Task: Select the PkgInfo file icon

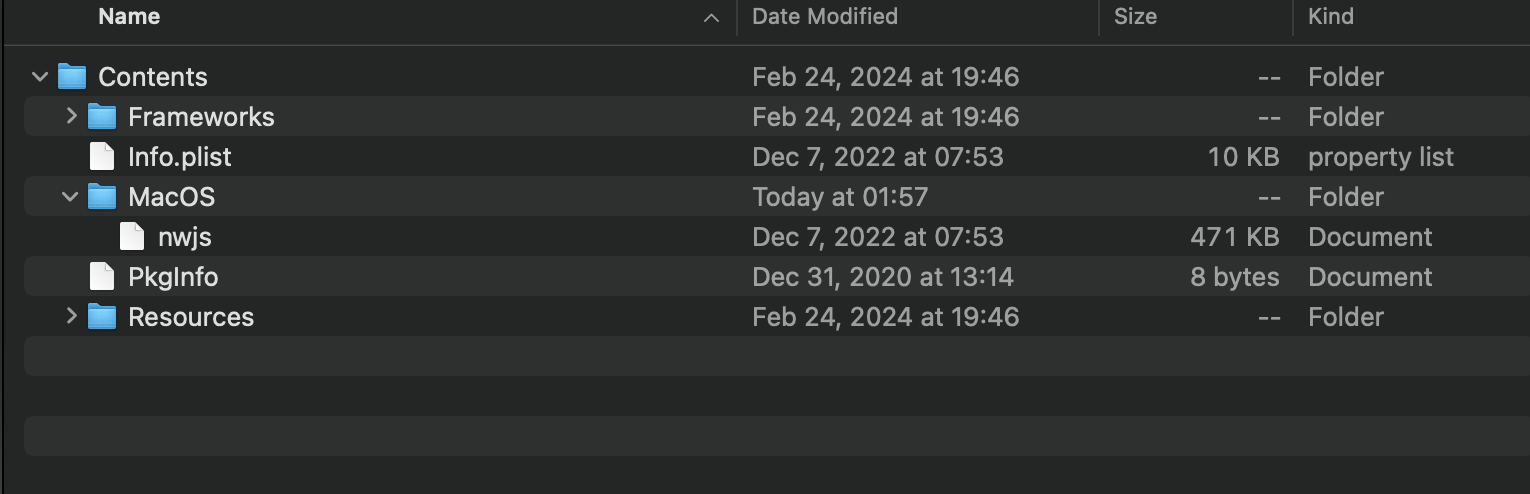Action: pos(102,277)
